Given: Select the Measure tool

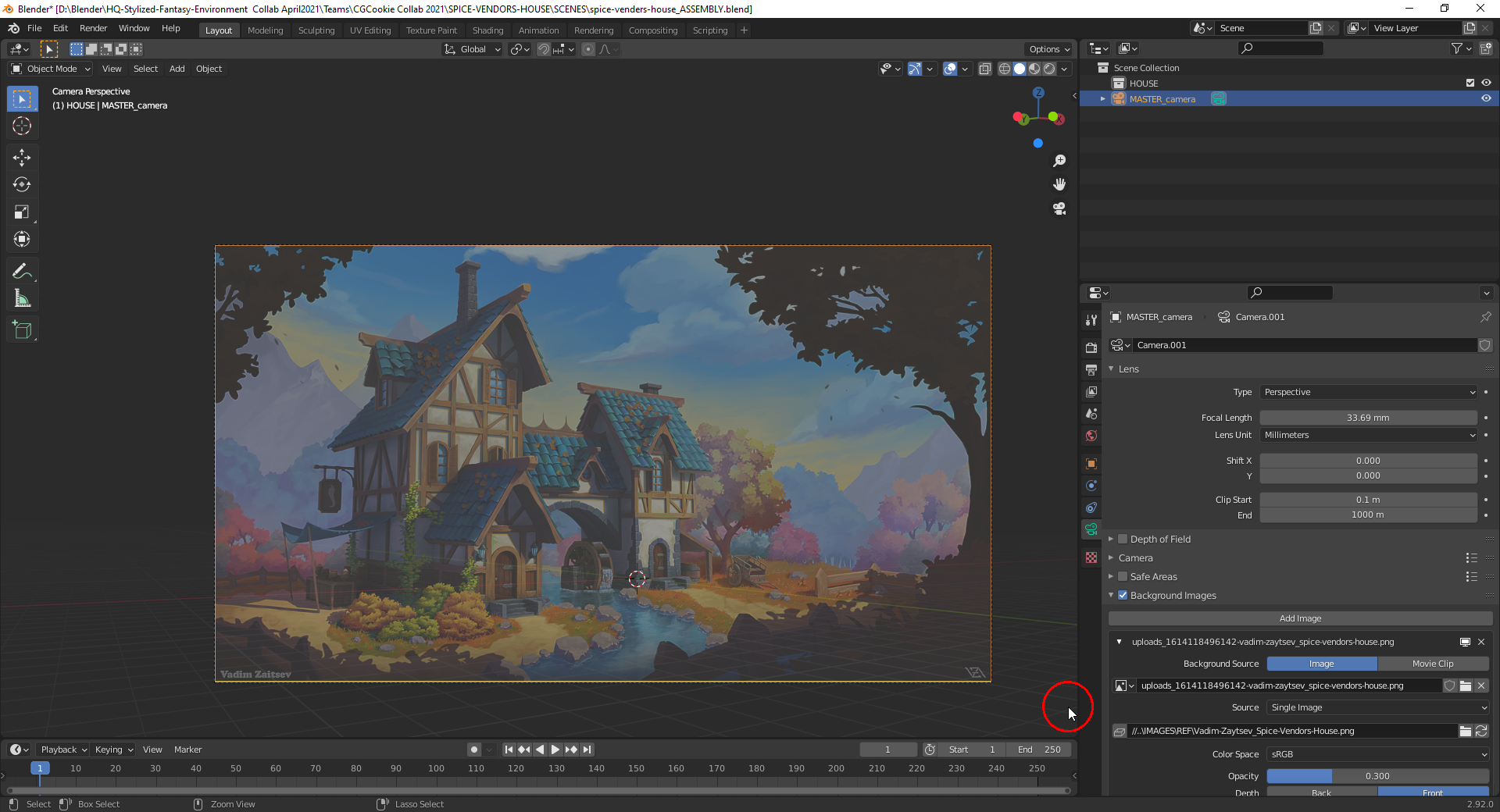Looking at the screenshot, I should point(22,299).
